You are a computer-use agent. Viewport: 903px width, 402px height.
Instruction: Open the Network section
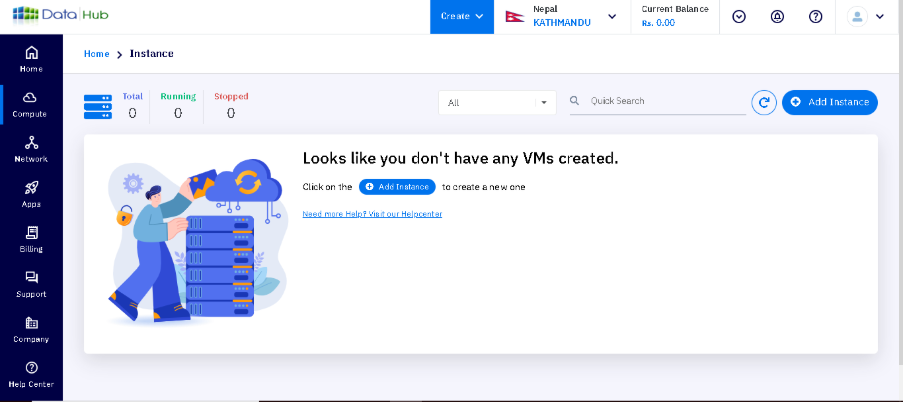[x=31, y=148]
